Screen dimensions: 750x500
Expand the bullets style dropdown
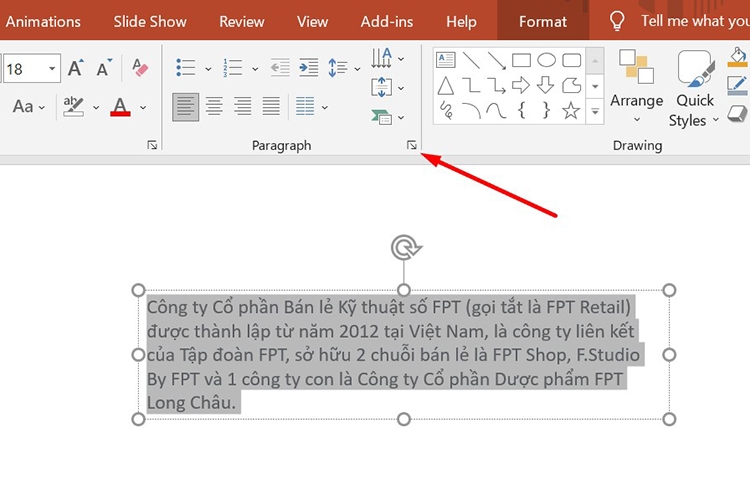click(208, 69)
